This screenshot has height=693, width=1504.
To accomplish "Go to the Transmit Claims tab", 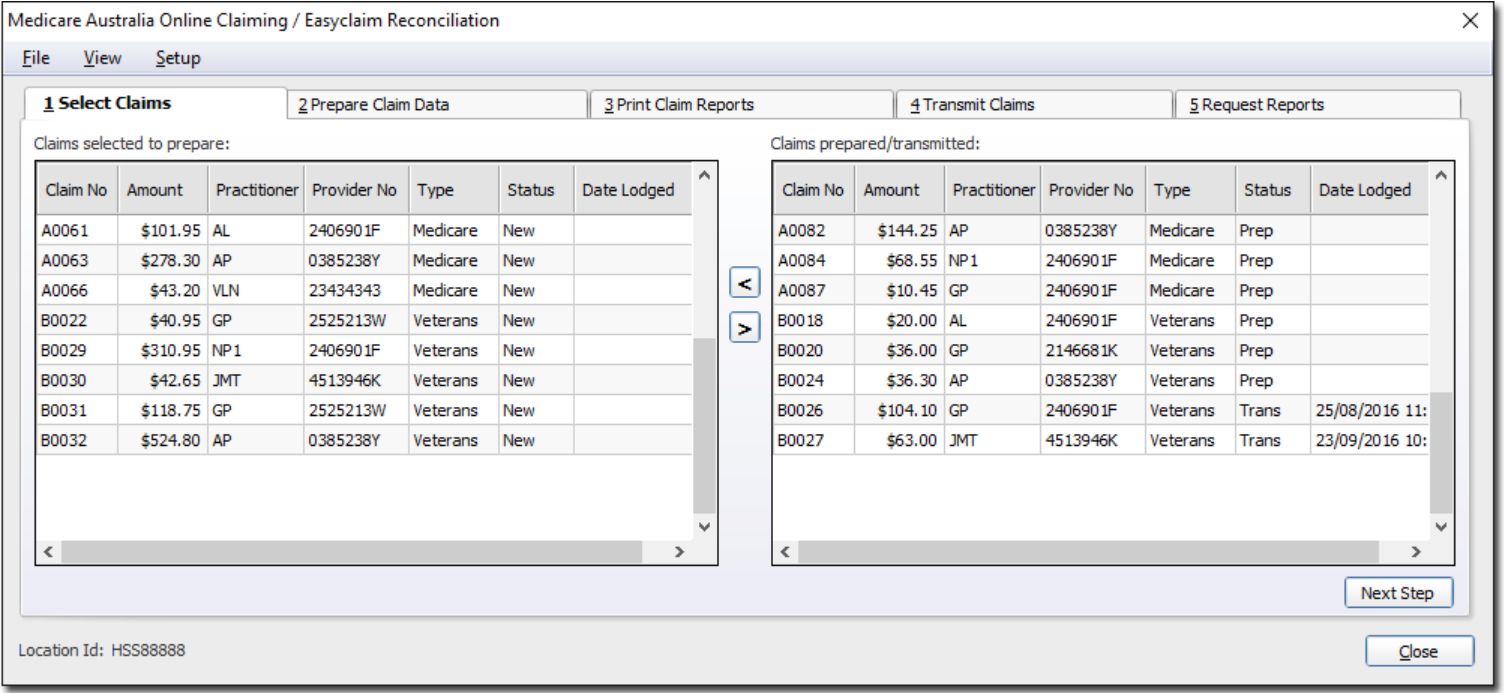I will 1034,105.
